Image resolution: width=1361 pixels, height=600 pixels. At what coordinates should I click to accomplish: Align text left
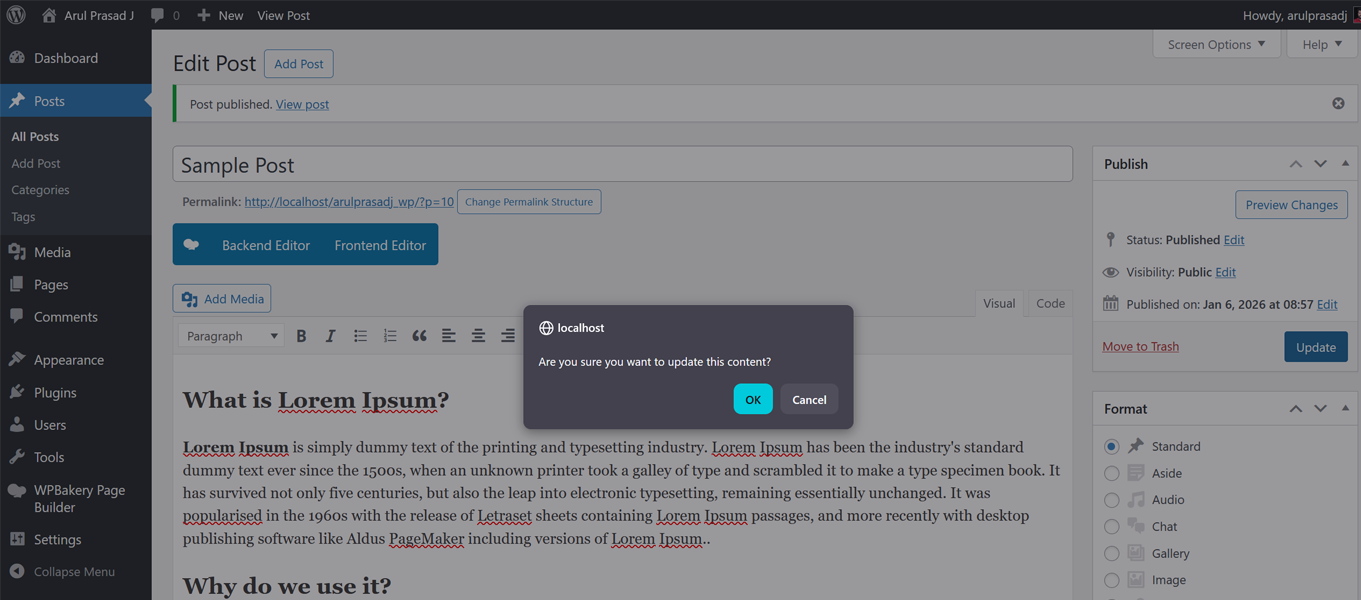pos(448,336)
